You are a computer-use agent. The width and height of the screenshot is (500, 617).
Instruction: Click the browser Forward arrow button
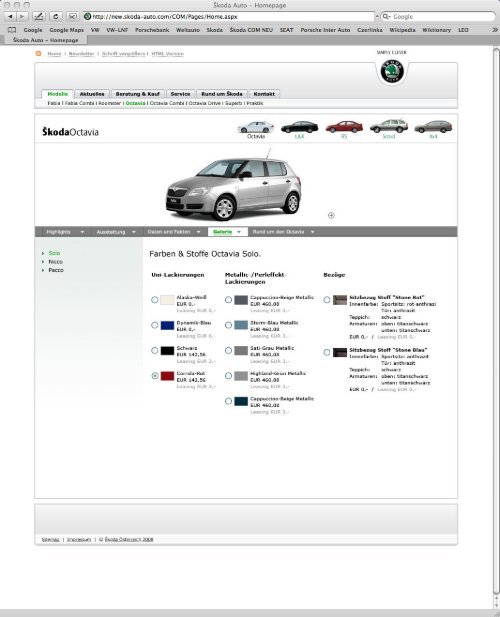click(x=22, y=17)
